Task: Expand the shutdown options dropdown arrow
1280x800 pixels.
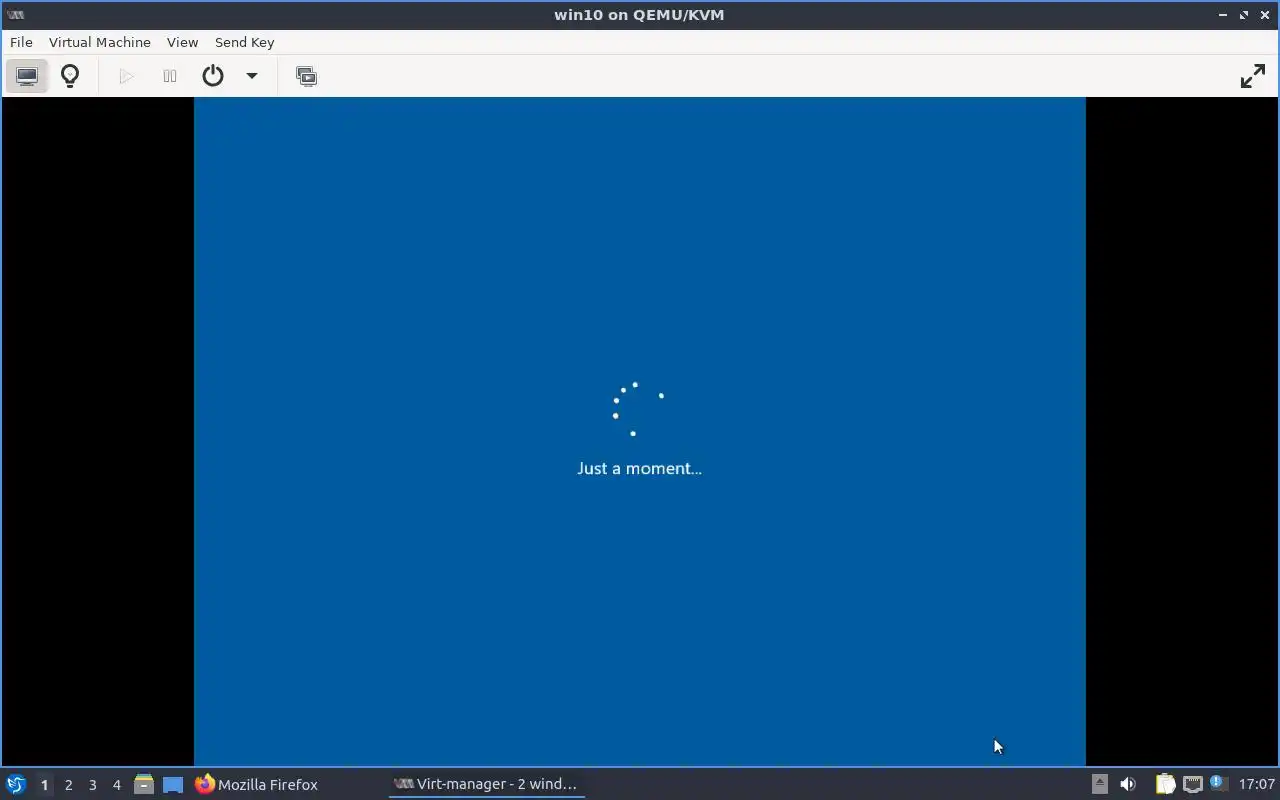Action: (x=252, y=76)
